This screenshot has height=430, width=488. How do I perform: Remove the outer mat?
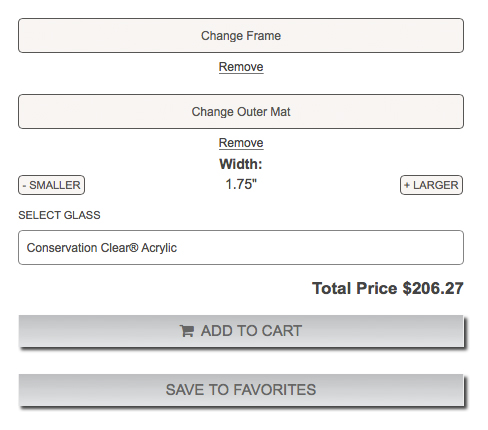click(241, 143)
